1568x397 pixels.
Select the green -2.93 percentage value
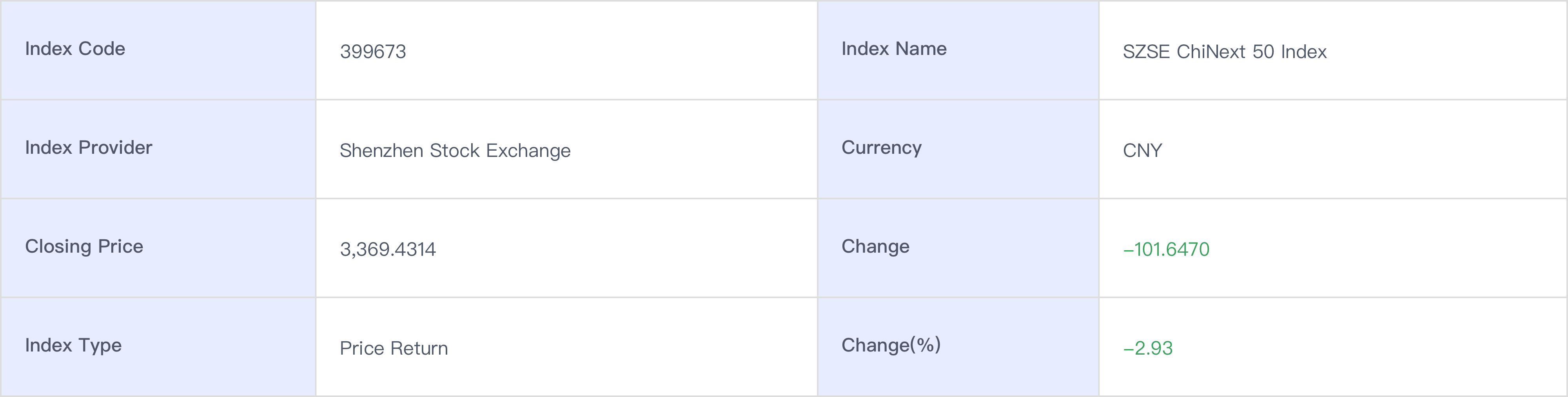point(1147,348)
